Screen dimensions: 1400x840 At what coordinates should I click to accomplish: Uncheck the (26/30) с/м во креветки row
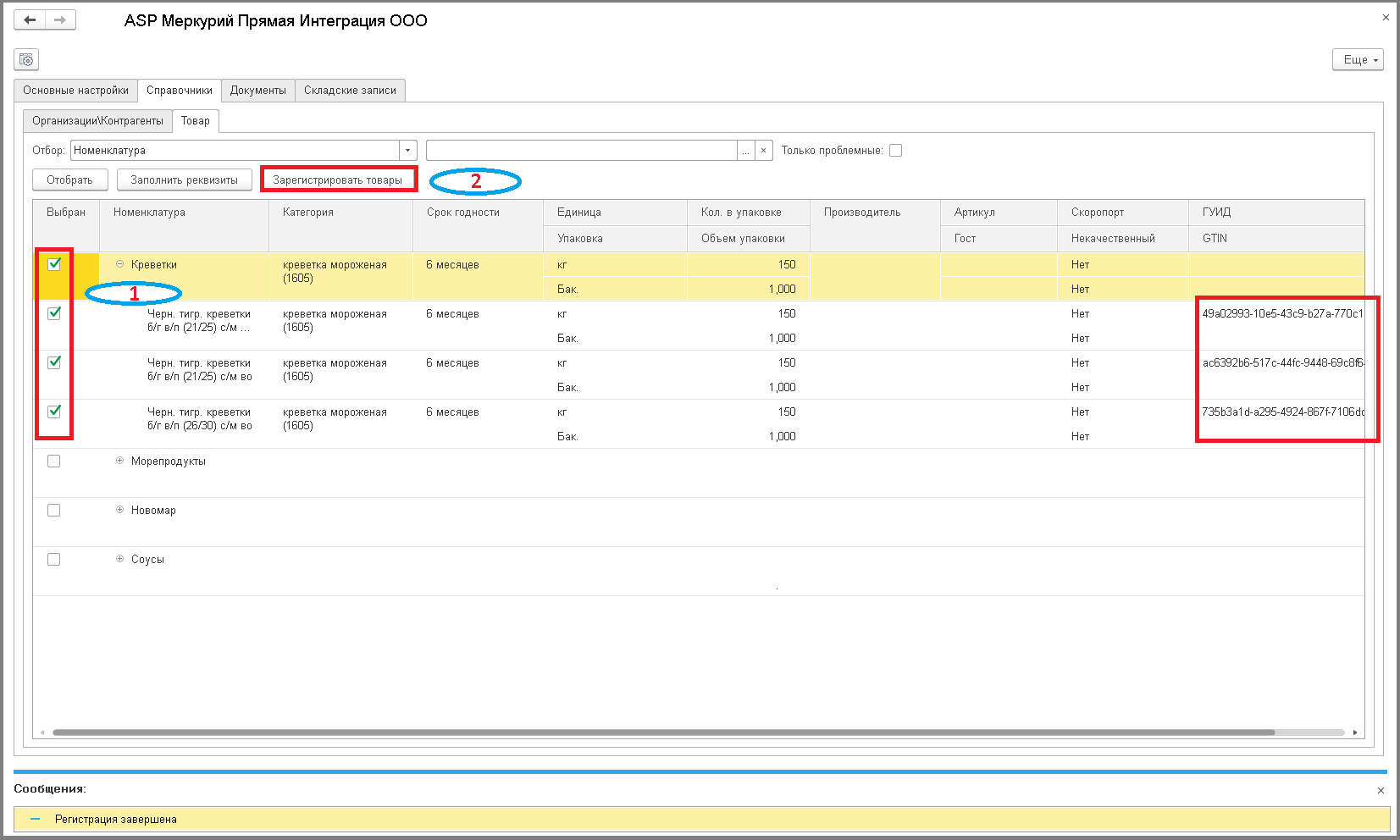54,412
